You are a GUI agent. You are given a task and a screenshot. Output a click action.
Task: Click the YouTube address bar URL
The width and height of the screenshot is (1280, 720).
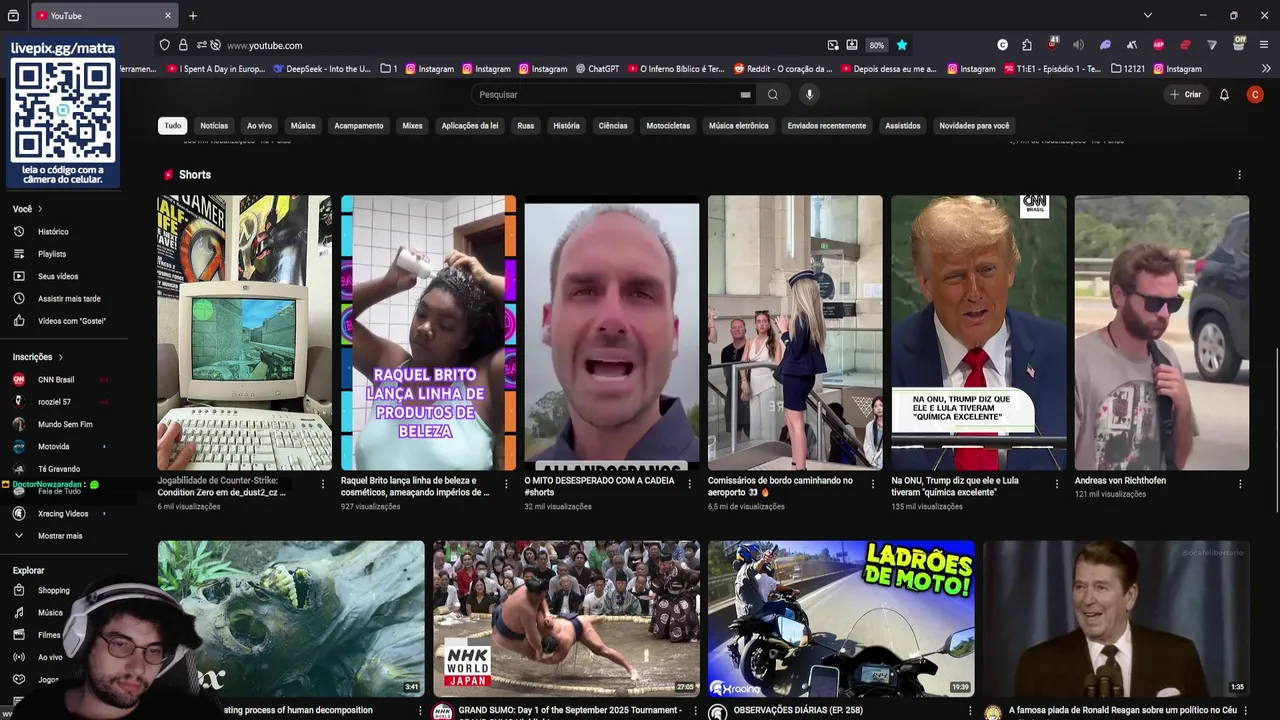pos(265,45)
